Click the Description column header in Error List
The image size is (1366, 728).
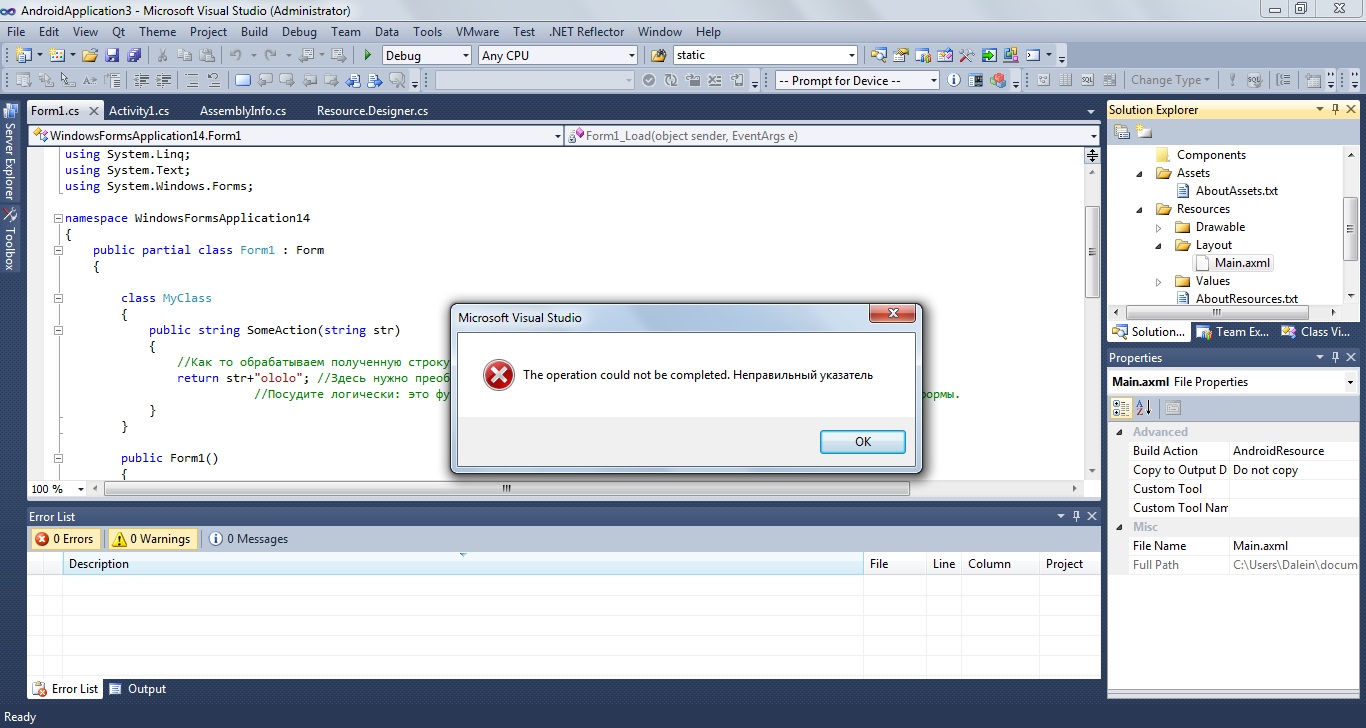[x=463, y=564]
